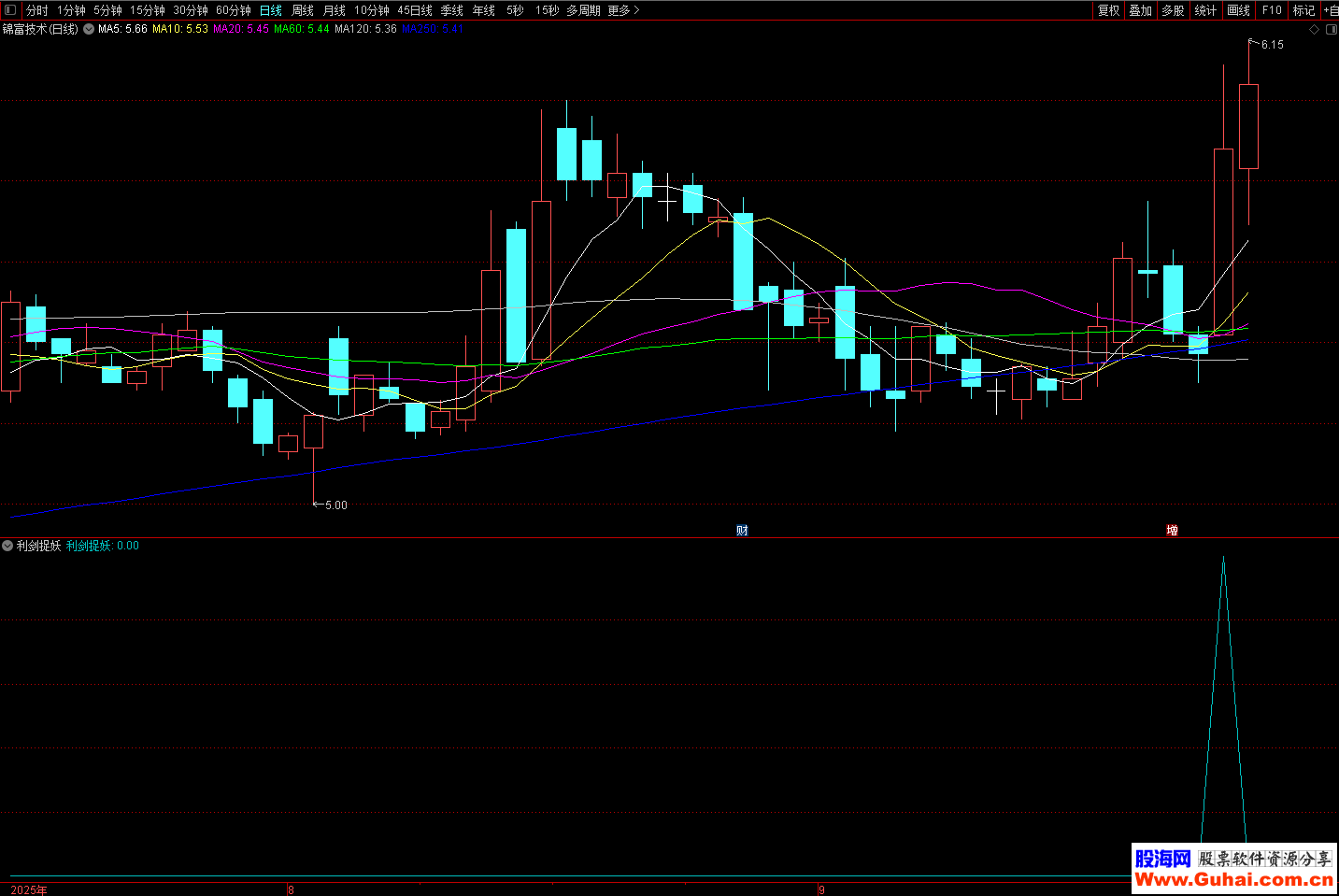
Task: Click the MA250: 5.41 label
Action: coord(432,29)
